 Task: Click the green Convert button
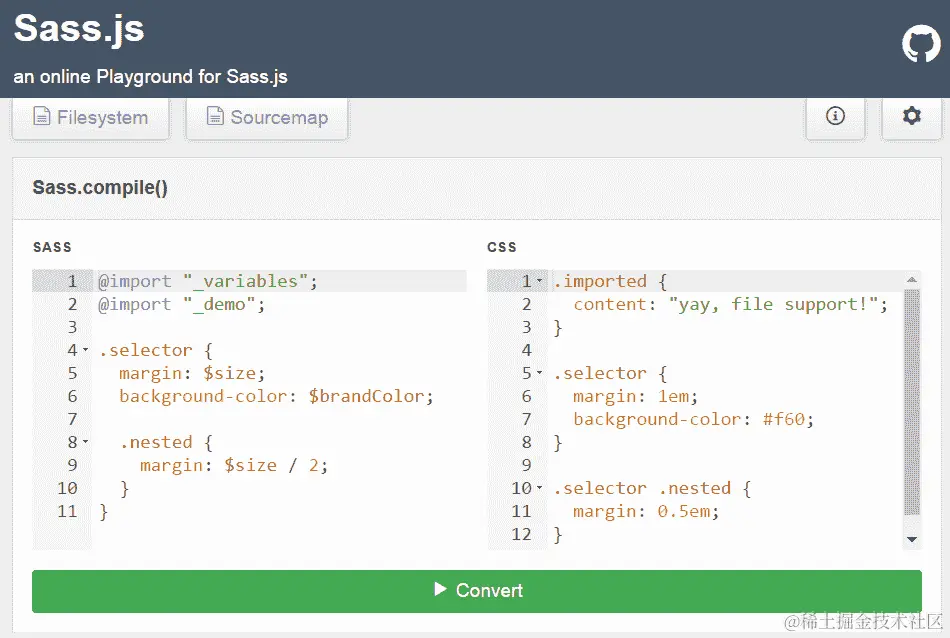[x=477, y=591]
